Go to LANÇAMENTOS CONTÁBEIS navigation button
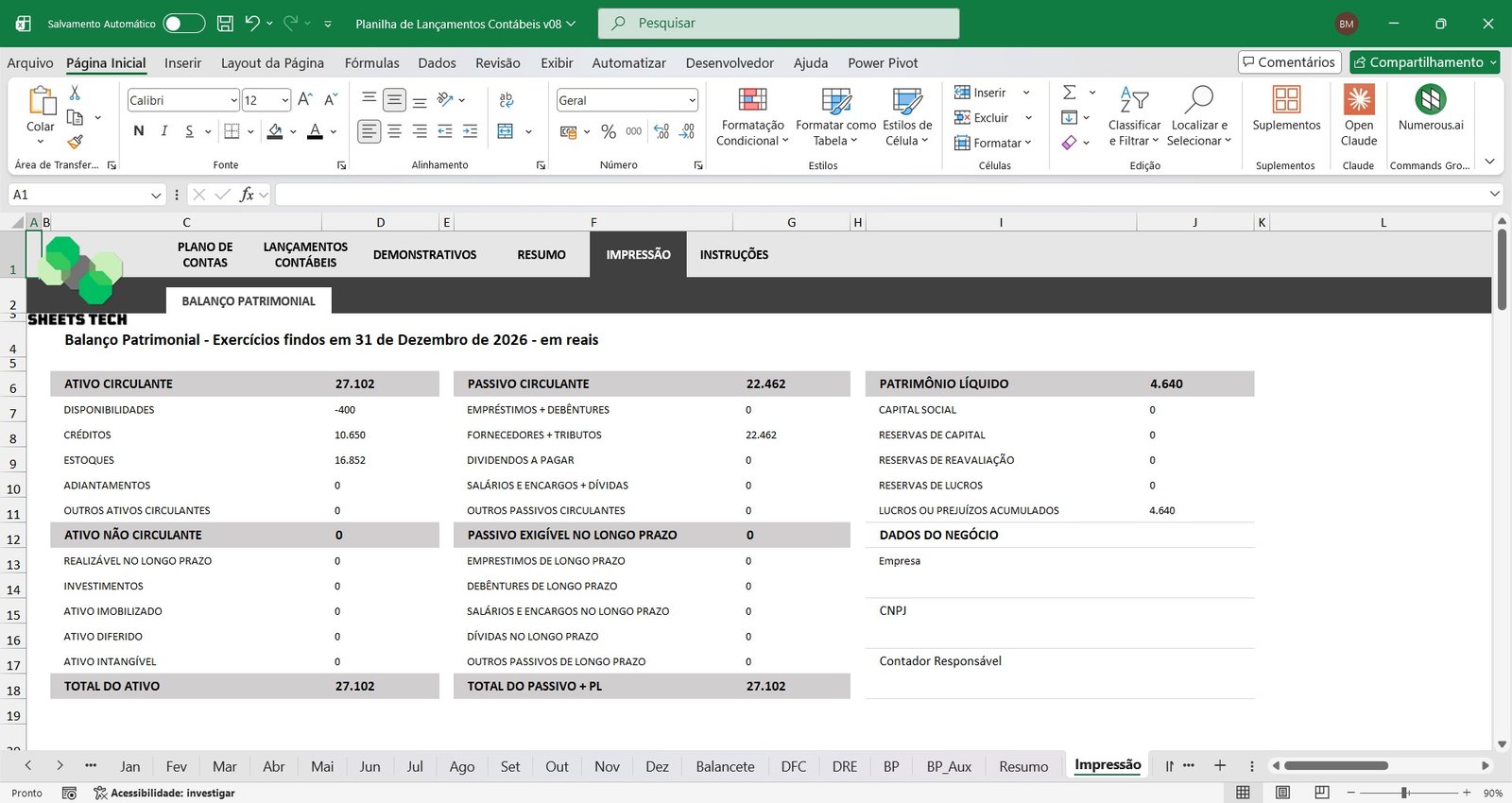This screenshot has width=1512, height=803. [x=305, y=255]
